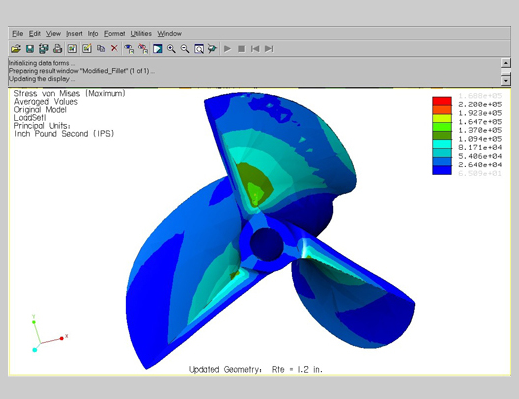Open the File menu
This screenshot has width=519, height=399.
point(17,33)
